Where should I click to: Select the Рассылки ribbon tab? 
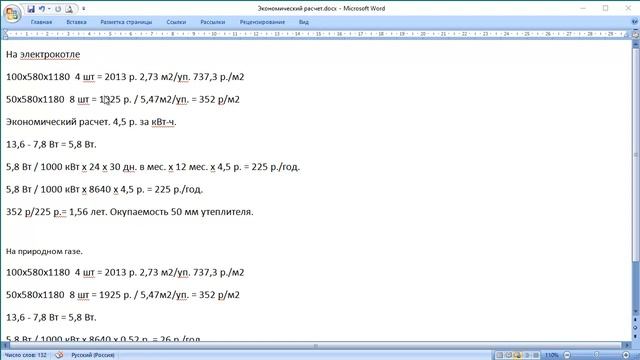tap(213, 22)
